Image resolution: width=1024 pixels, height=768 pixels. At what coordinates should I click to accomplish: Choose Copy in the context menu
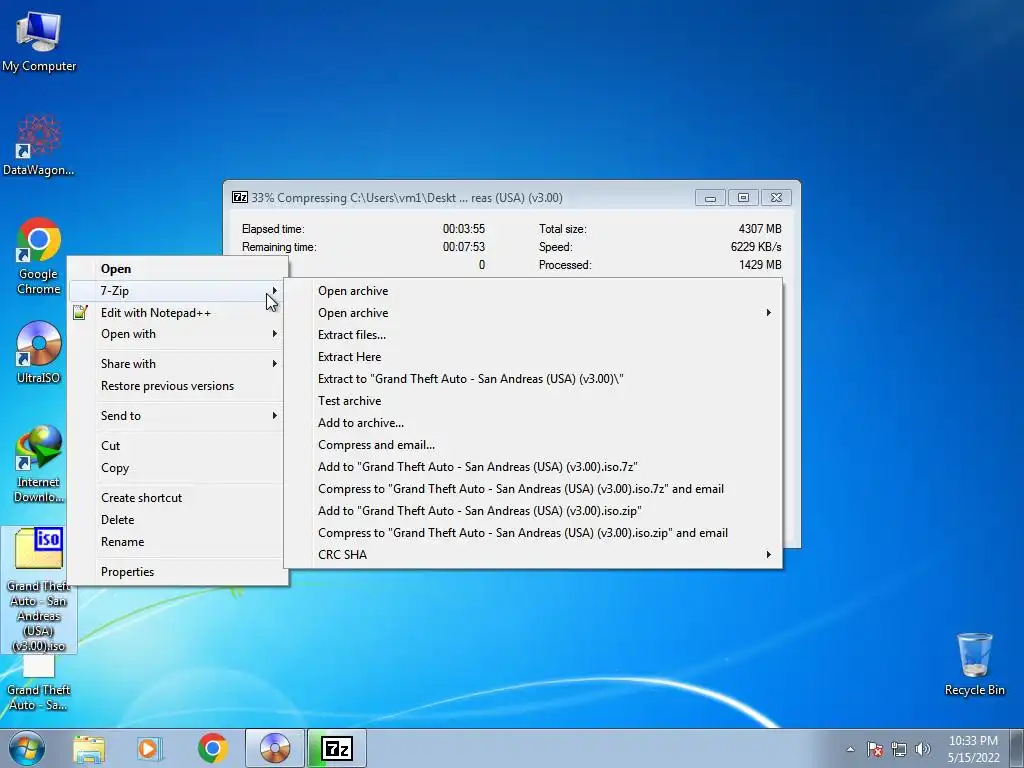pos(176,468)
